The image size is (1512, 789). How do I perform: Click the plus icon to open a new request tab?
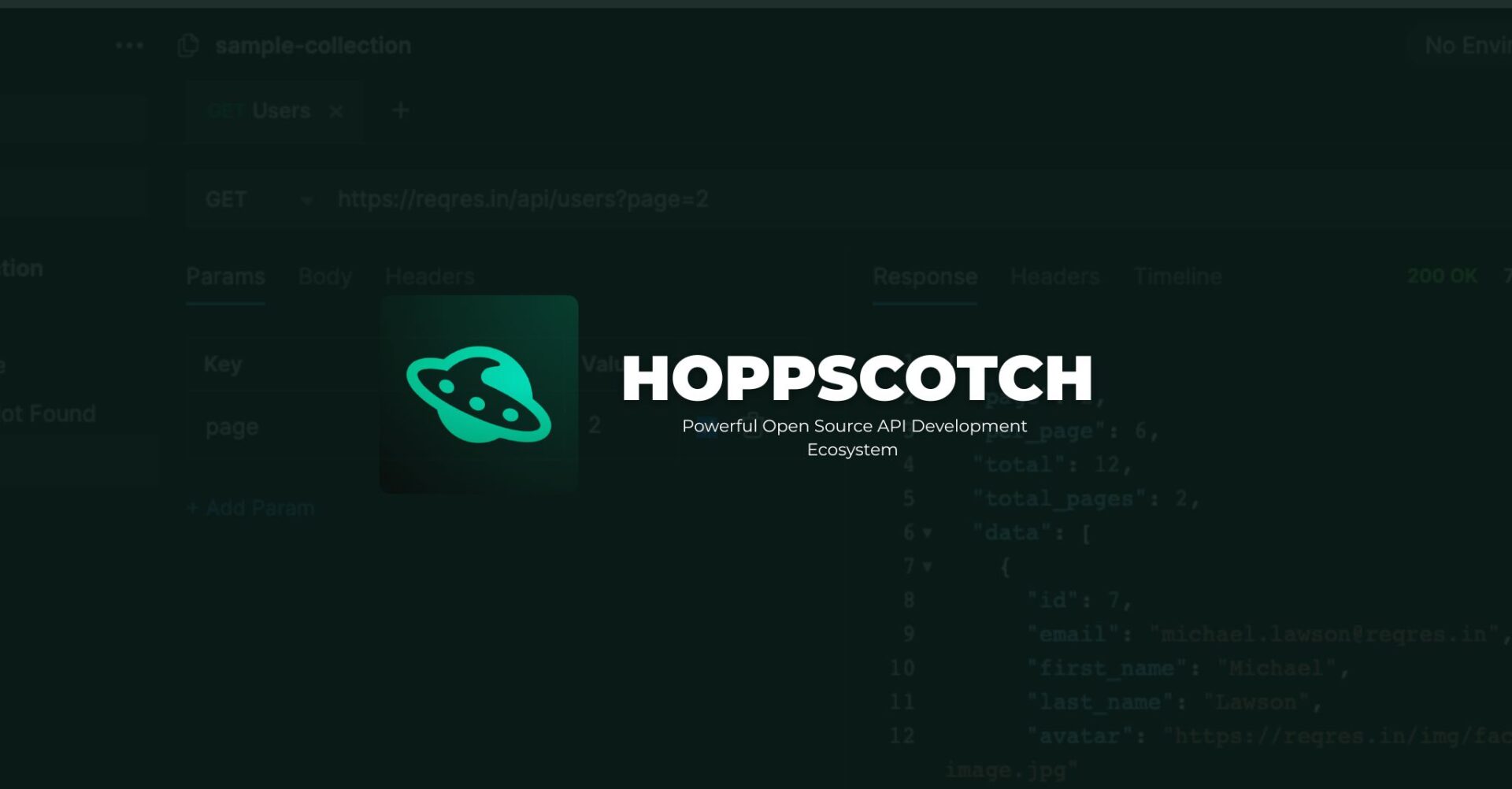coord(399,110)
